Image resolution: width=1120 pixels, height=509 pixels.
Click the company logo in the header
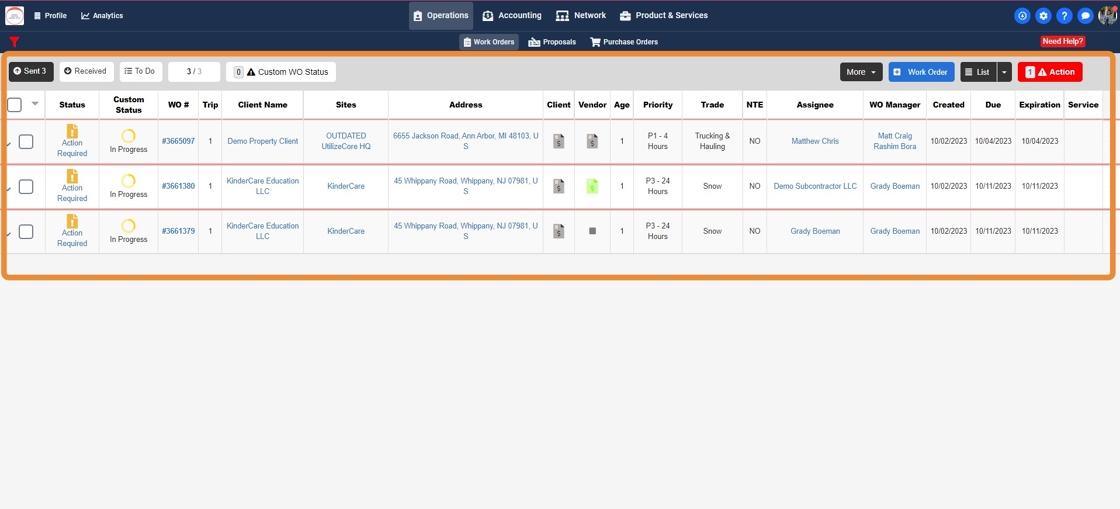pyautogui.click(x=14, y=15)
